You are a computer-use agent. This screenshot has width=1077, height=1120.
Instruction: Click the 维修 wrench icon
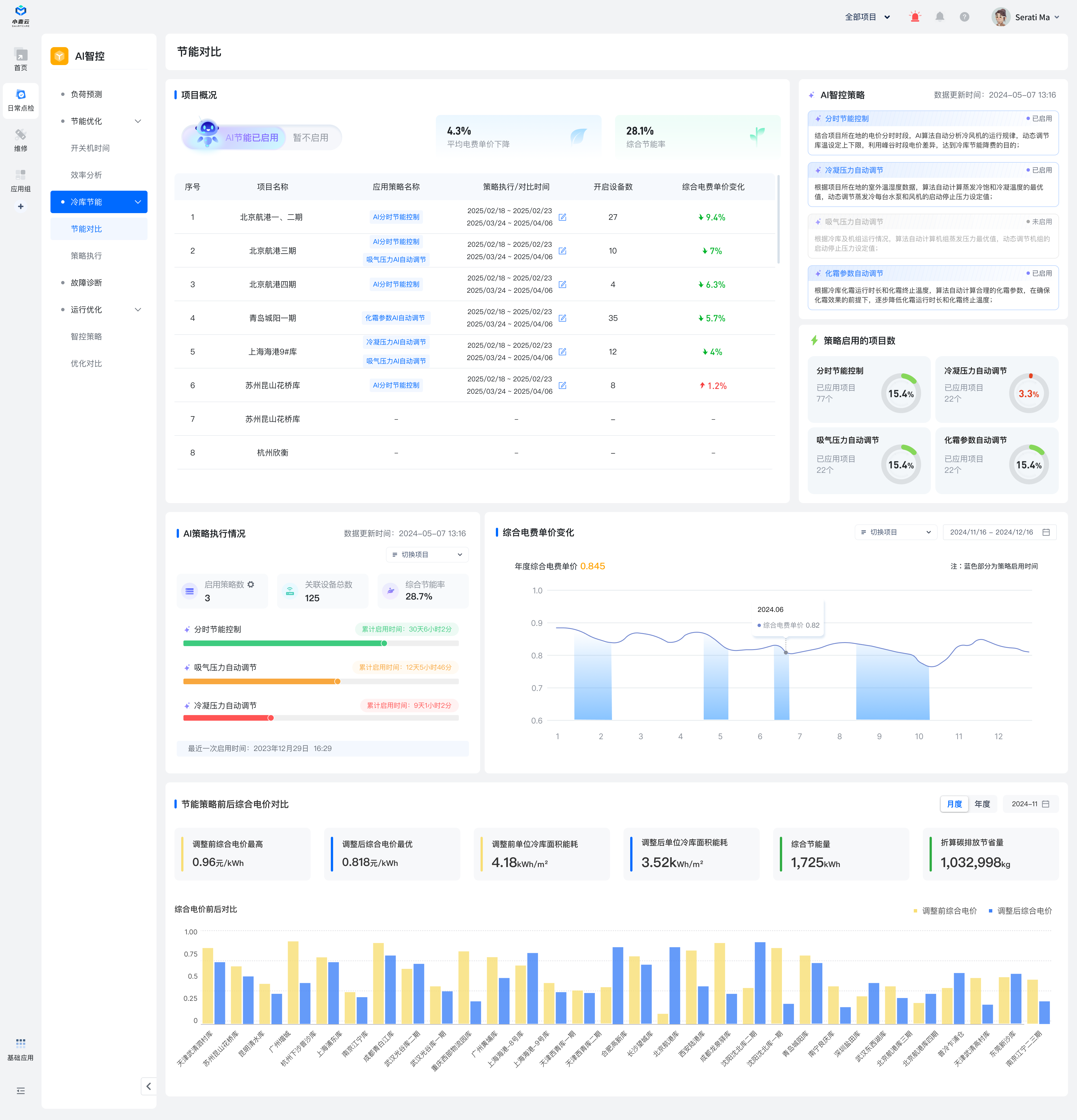[x=20, y=135]
